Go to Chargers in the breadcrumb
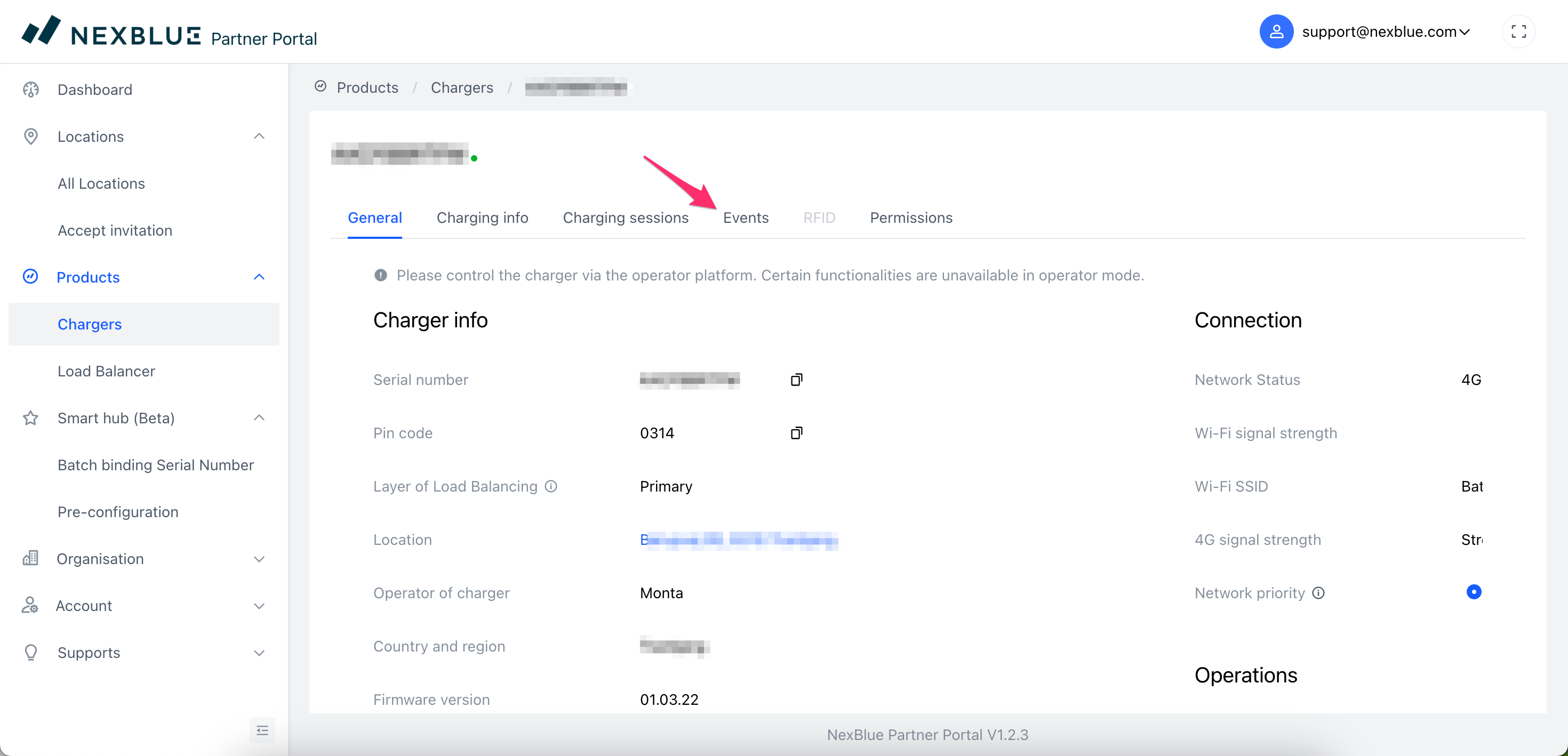 point(461,87)
